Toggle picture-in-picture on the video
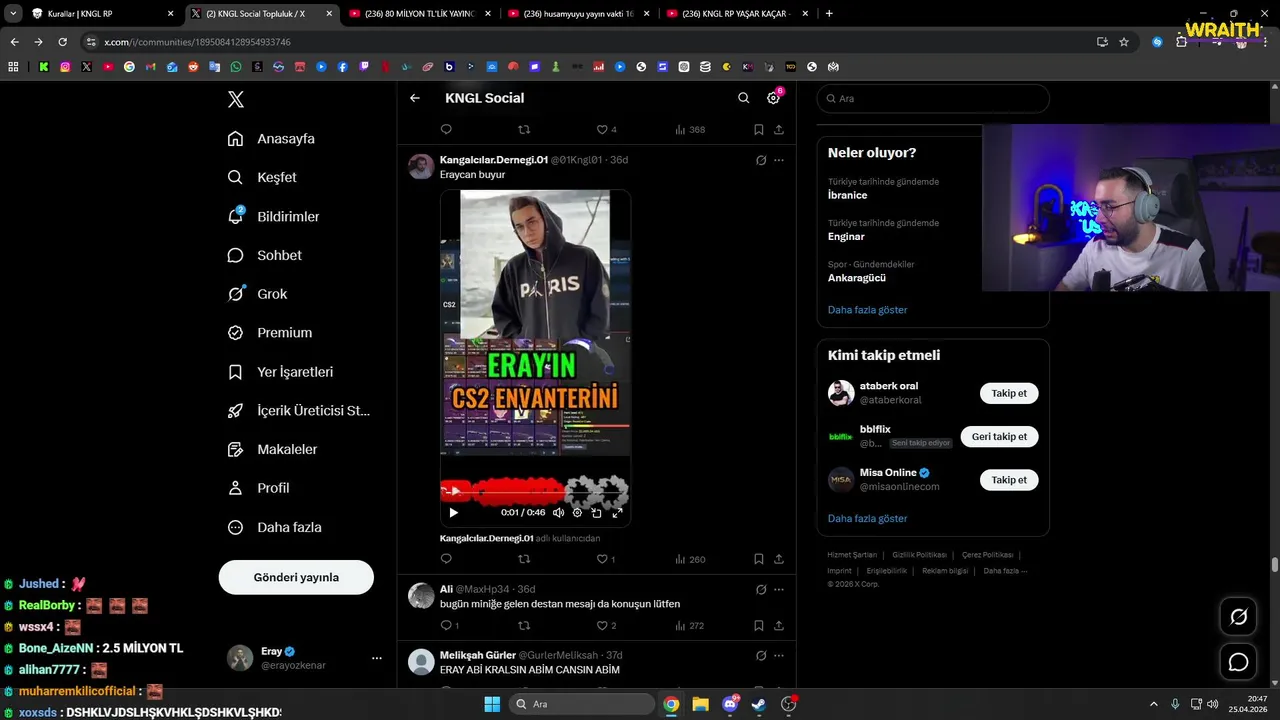The width and height of the screenshot is (1280, 720). (x=597, y=512)
